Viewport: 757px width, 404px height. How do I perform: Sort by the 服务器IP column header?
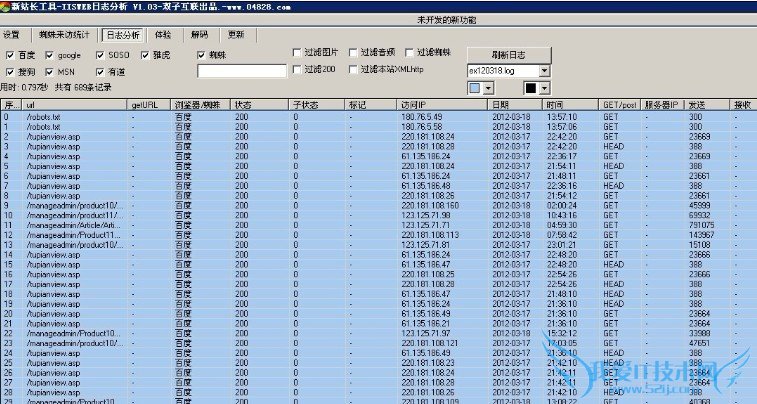(663, 105)
